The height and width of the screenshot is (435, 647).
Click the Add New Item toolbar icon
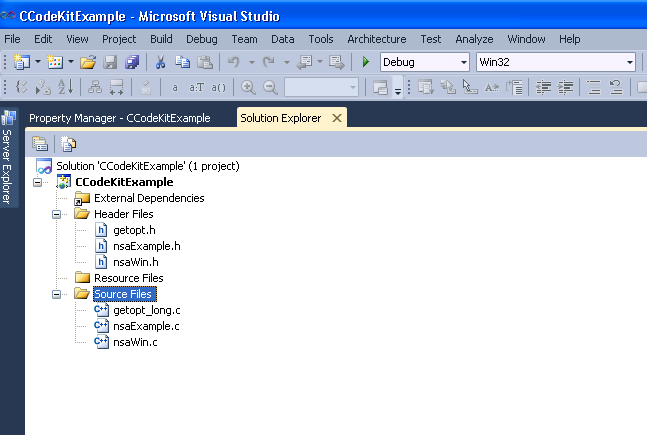[54, 62]
